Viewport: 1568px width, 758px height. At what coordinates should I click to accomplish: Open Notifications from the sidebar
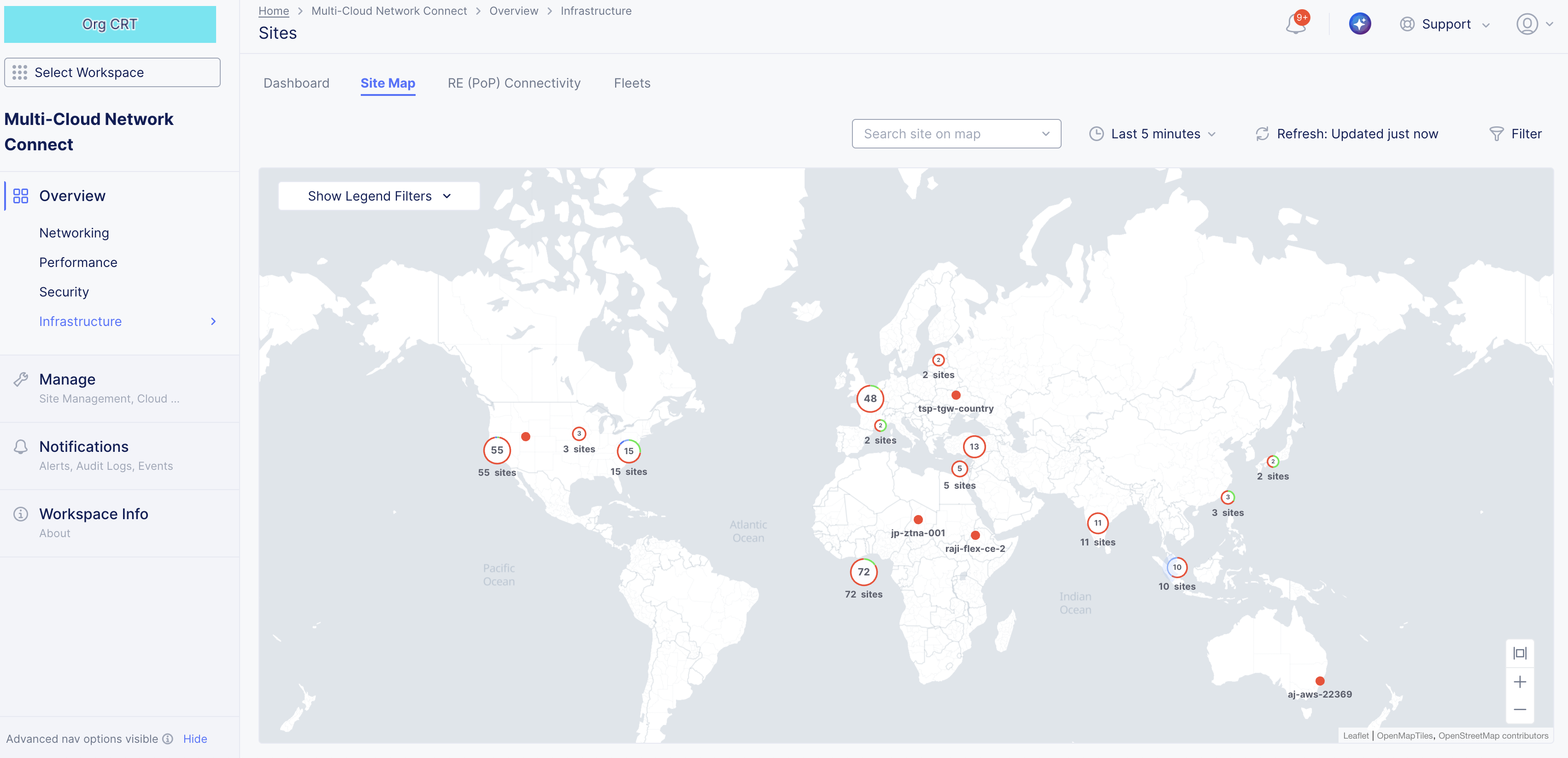pos(83,446)
